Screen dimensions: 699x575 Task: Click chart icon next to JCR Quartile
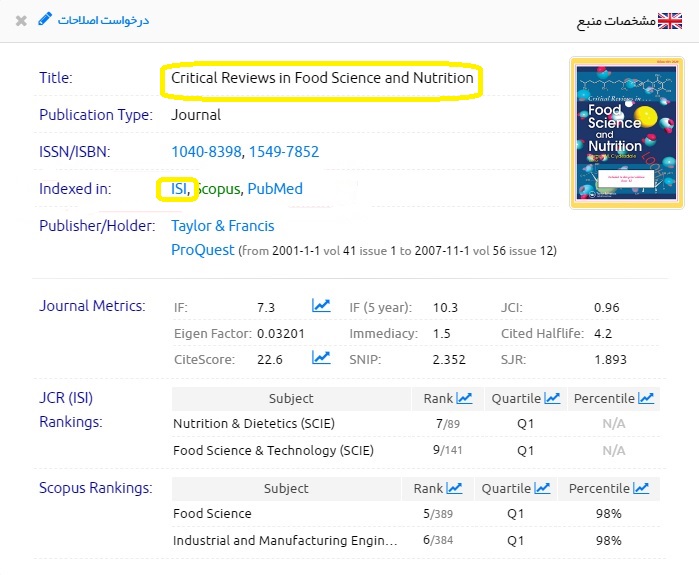(553, 398)
